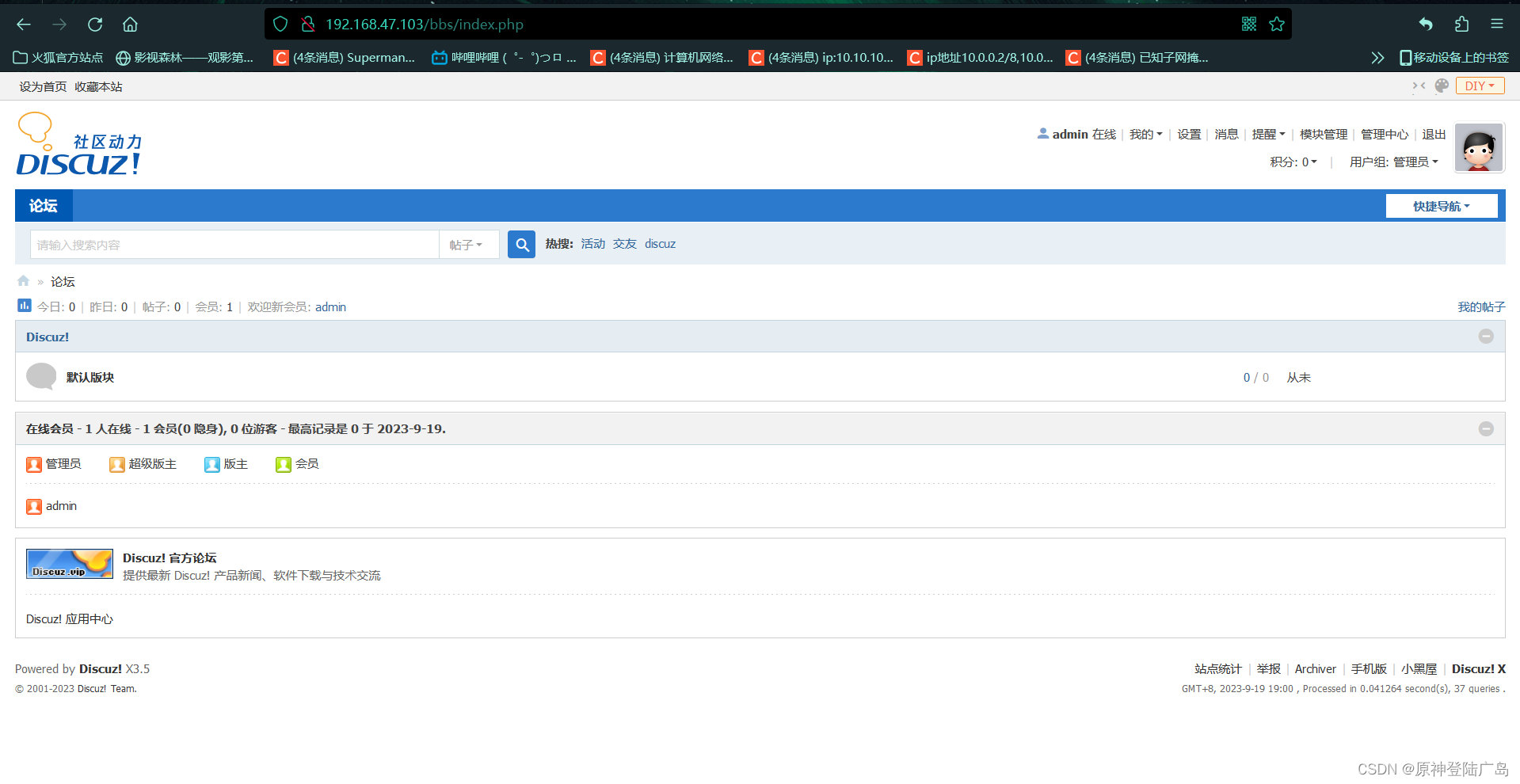This screenshot has height=784, width=1520.
Task: Open the 帖子 search type dropdown
Action: [x=468, y=245]
